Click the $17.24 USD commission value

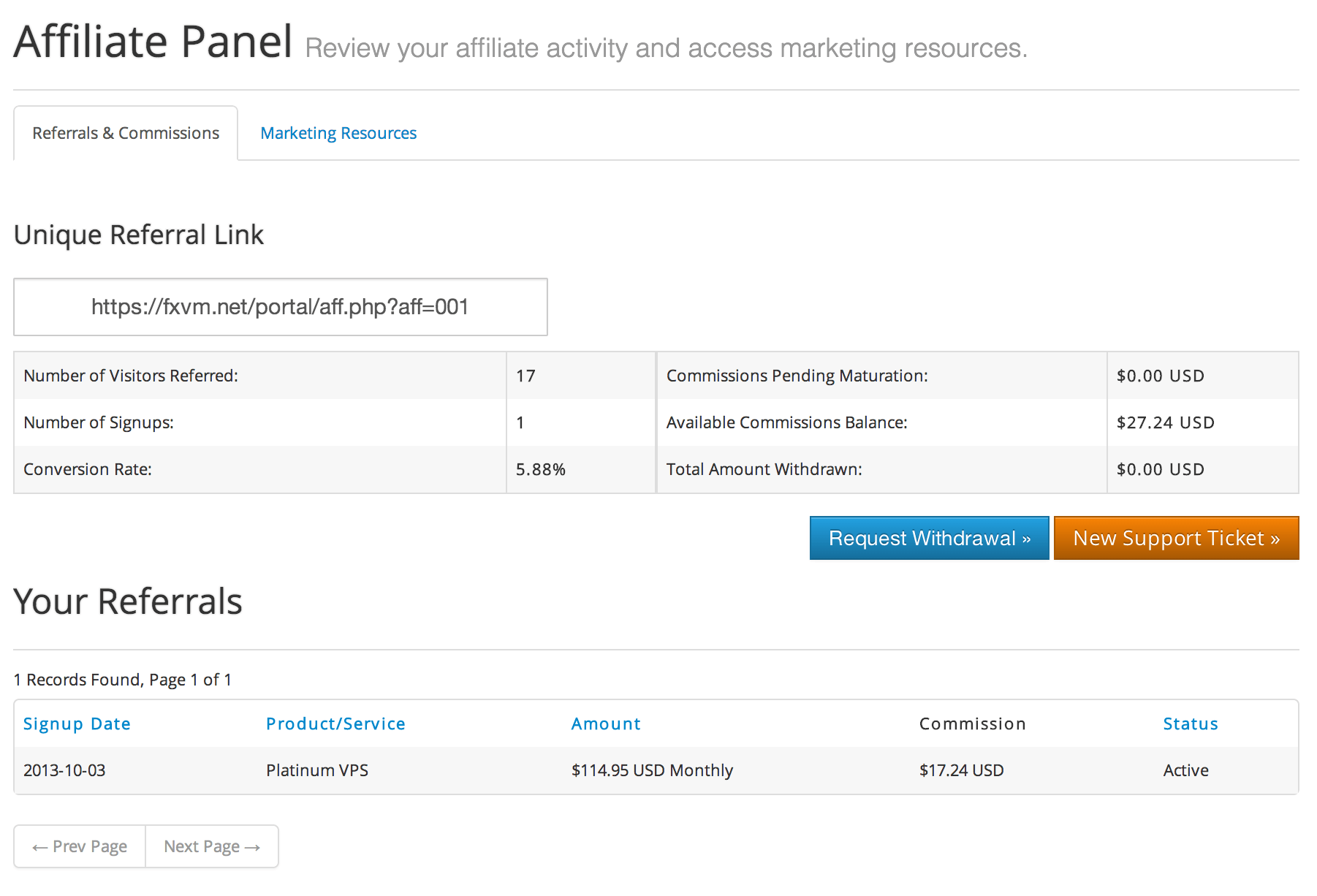point(961,770)
